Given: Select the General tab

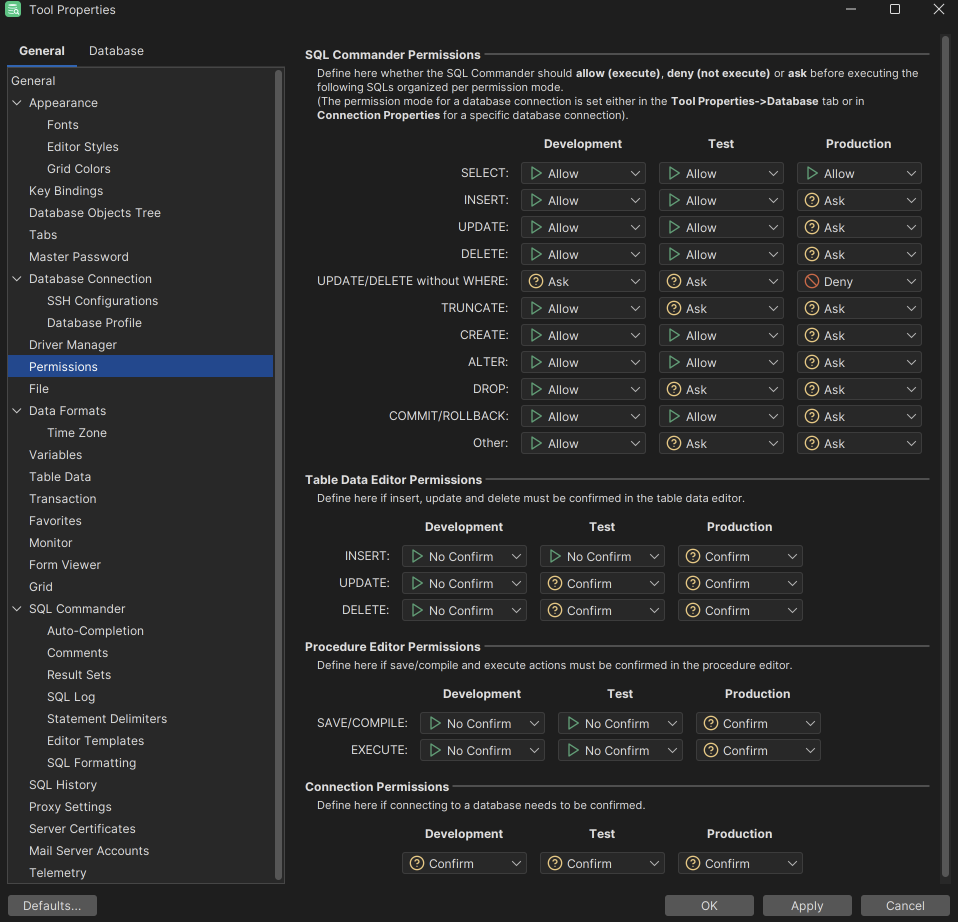Looking at the screenshot, I should 42,51.
